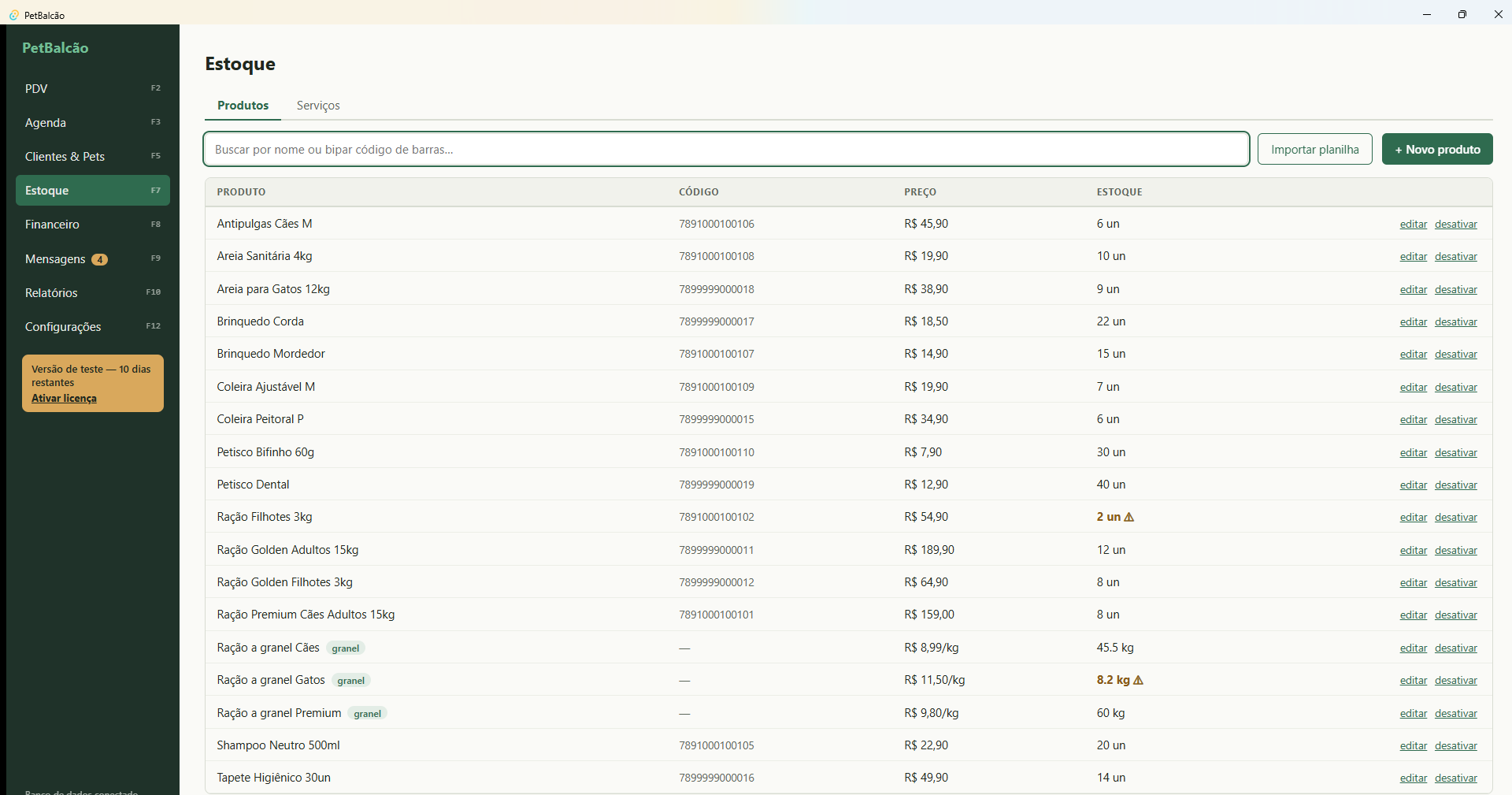Deactivate Petisco Bifinho 60g

pos(1456,452)
